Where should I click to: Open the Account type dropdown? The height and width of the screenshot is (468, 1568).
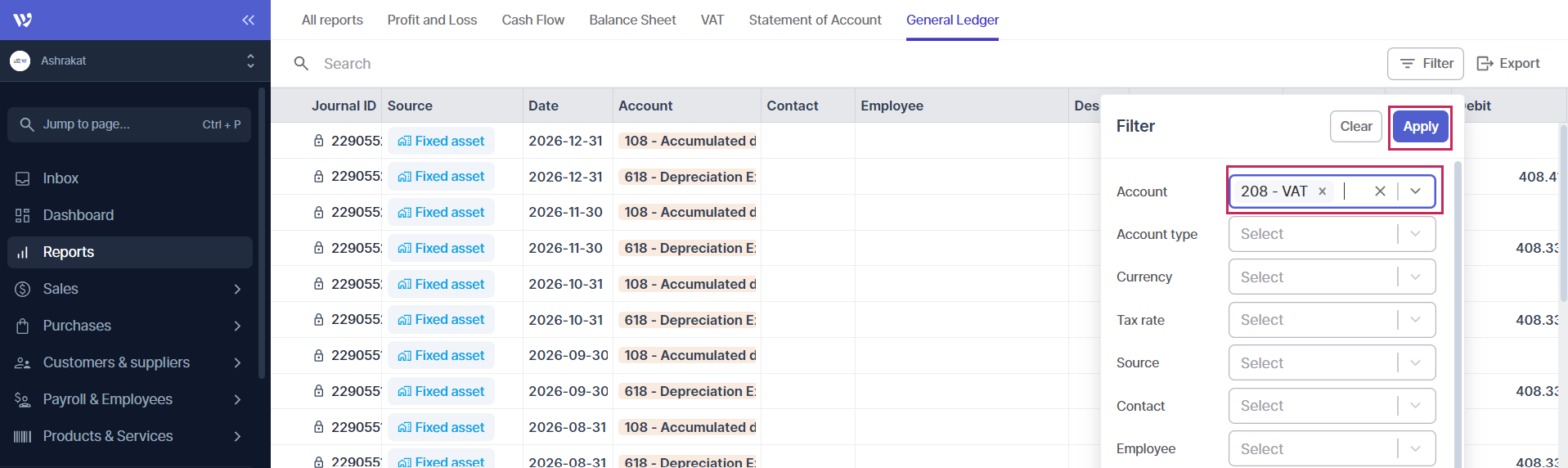point(1332,234)
